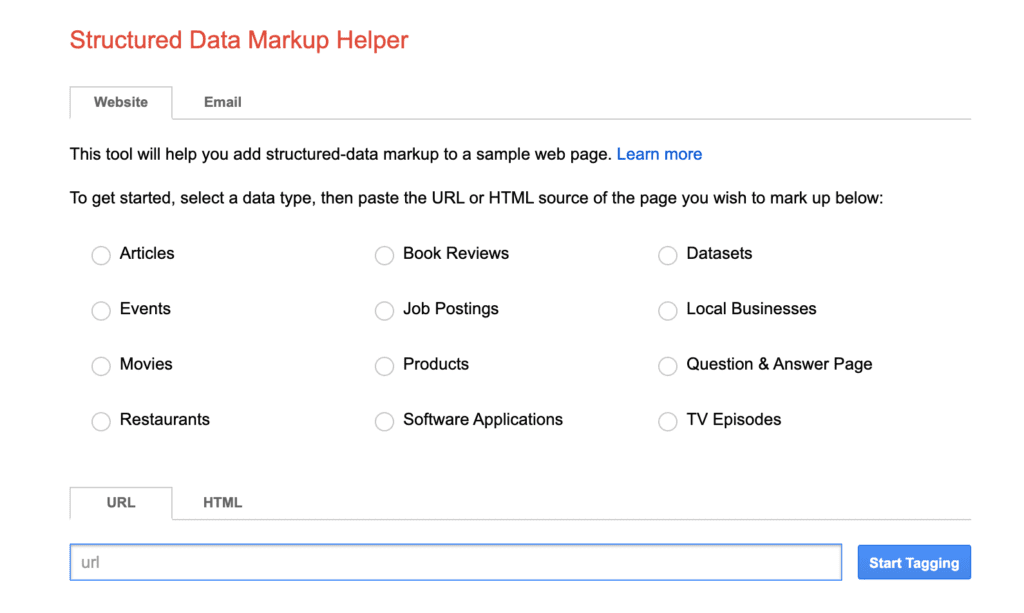
Task: Click the Structured Data Markup Helper title
Action: point(239,40)
